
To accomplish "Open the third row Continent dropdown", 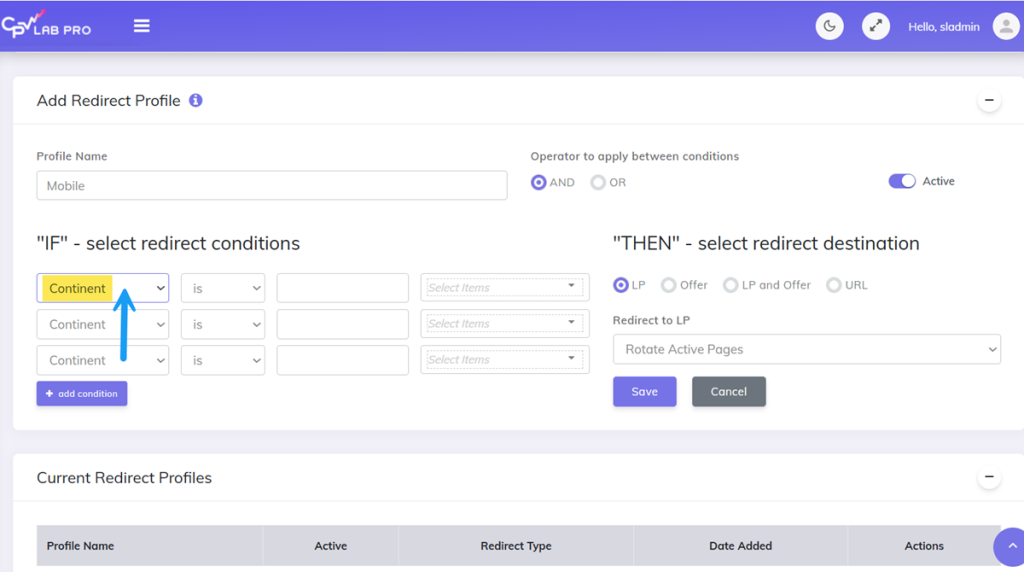I will 103,360.
